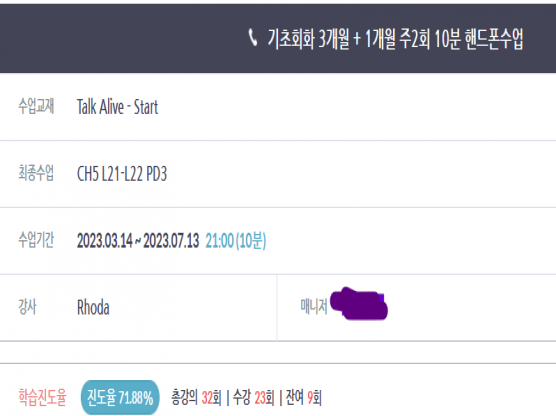The width and height of the screenshot is (556, 416).
Task: Select the 수업교재 label
Action: tap(36, 106)
